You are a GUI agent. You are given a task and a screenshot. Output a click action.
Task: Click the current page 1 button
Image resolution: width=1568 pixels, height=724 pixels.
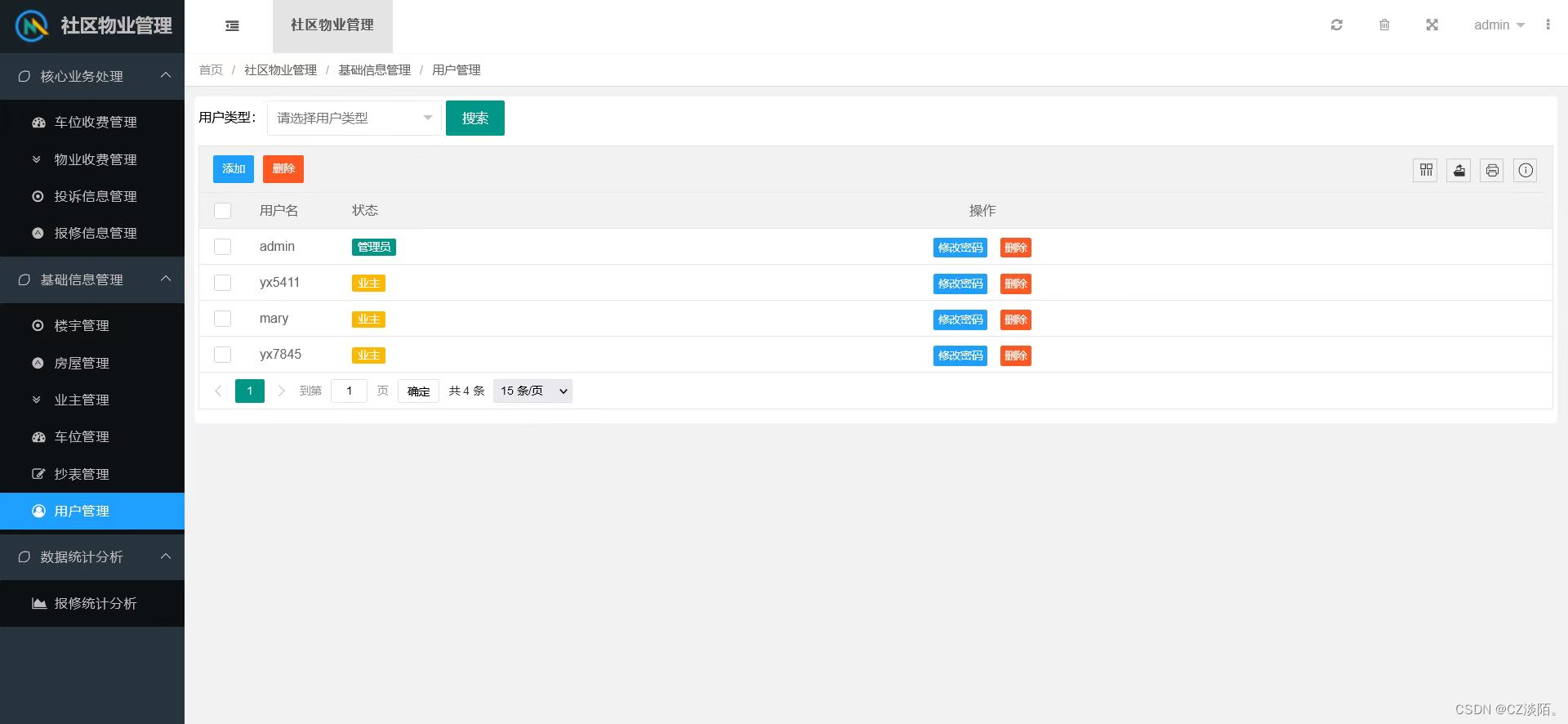(x=250, y=391)
